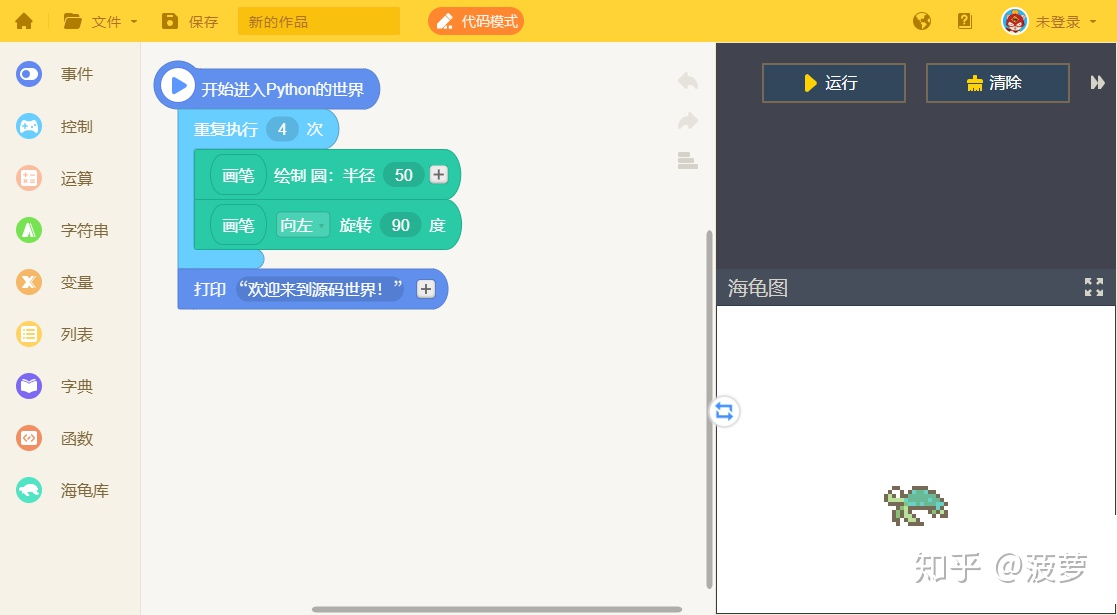Open the 函数 functions category

coord(56,438)
